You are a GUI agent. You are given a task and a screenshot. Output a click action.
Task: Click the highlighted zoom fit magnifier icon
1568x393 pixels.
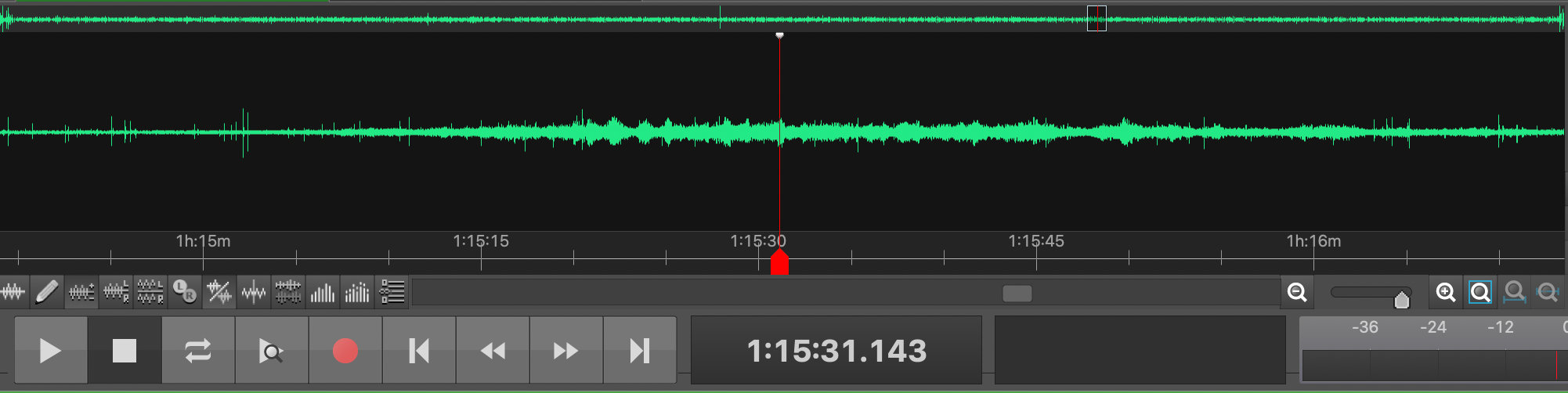point(1480,293)
